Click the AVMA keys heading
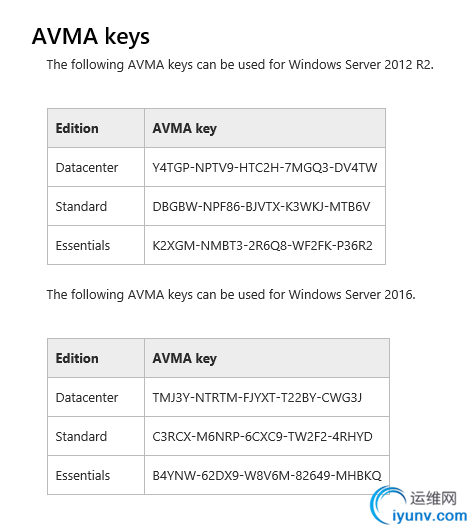The width and height of the screenshot is (473, 532). click(91, 36)
